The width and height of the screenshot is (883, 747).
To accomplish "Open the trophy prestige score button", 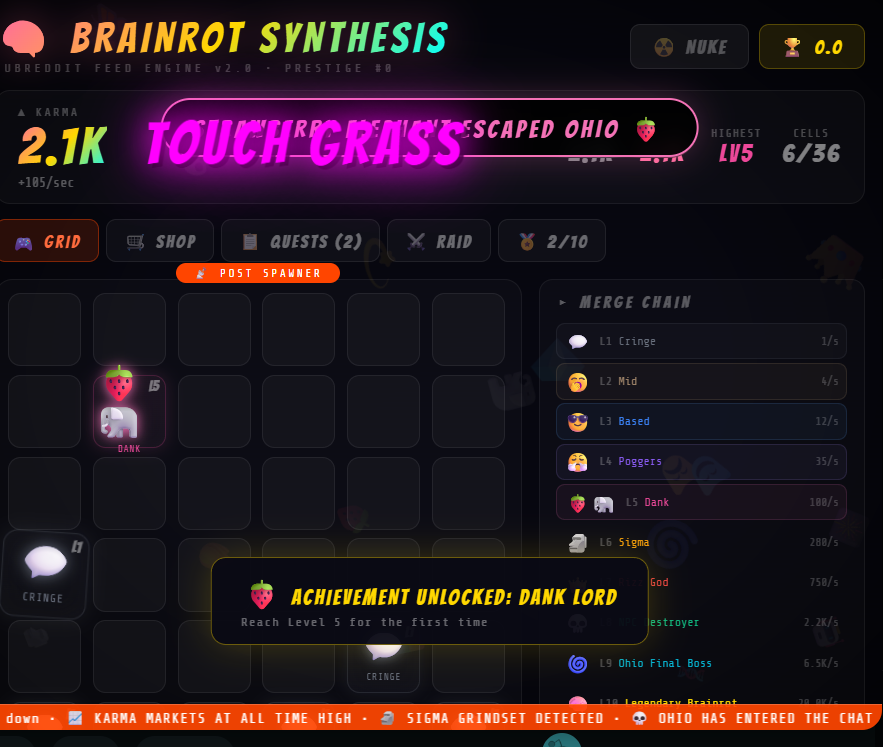I will (811, 47).
